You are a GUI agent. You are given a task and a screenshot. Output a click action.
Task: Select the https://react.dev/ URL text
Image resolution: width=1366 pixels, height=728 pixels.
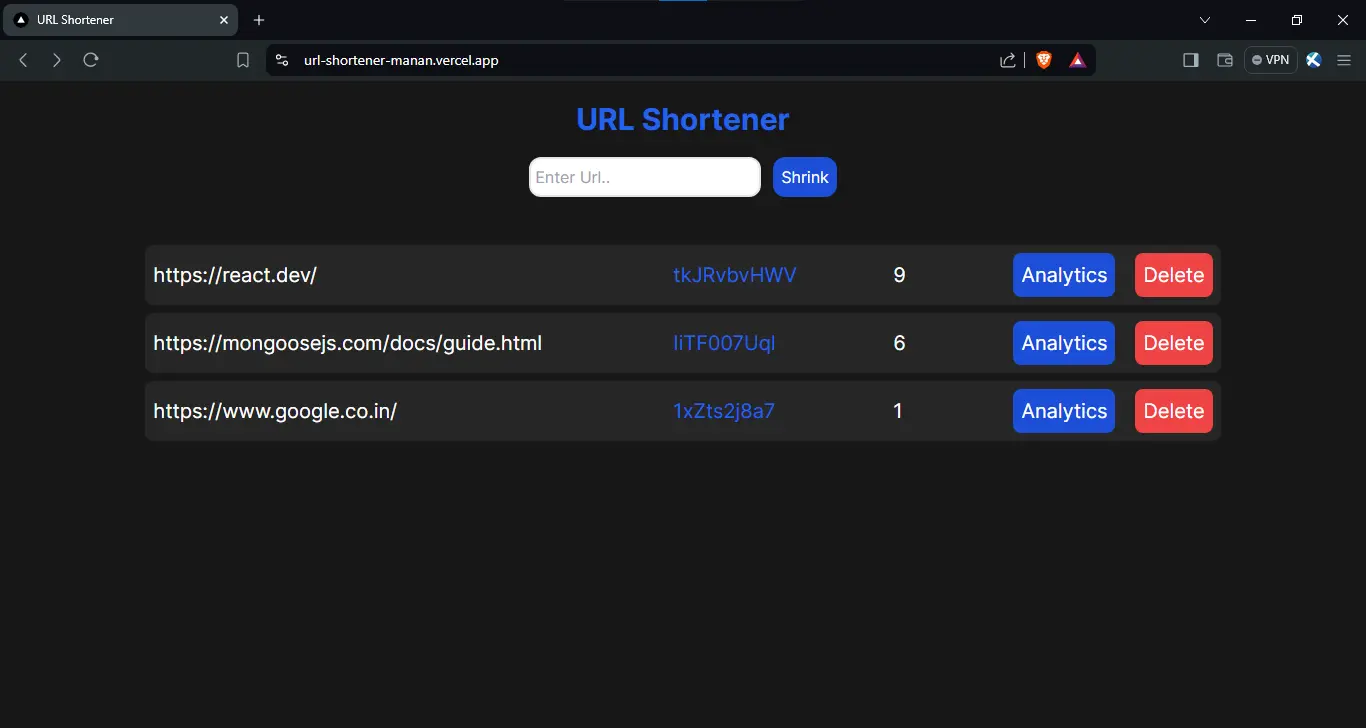click(x=235, y=275)
